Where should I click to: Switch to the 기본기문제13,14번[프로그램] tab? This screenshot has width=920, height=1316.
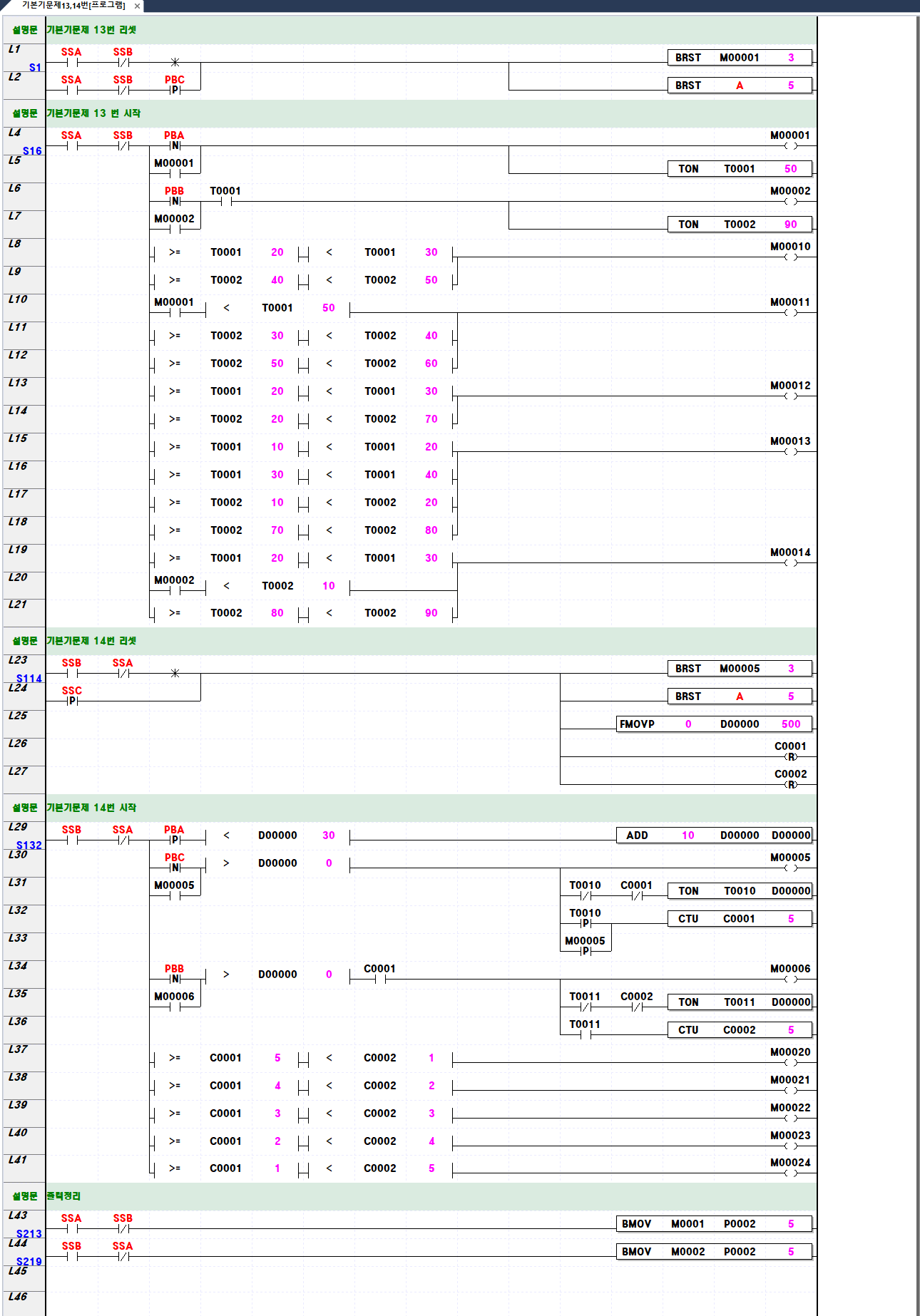tap(73, 6)
